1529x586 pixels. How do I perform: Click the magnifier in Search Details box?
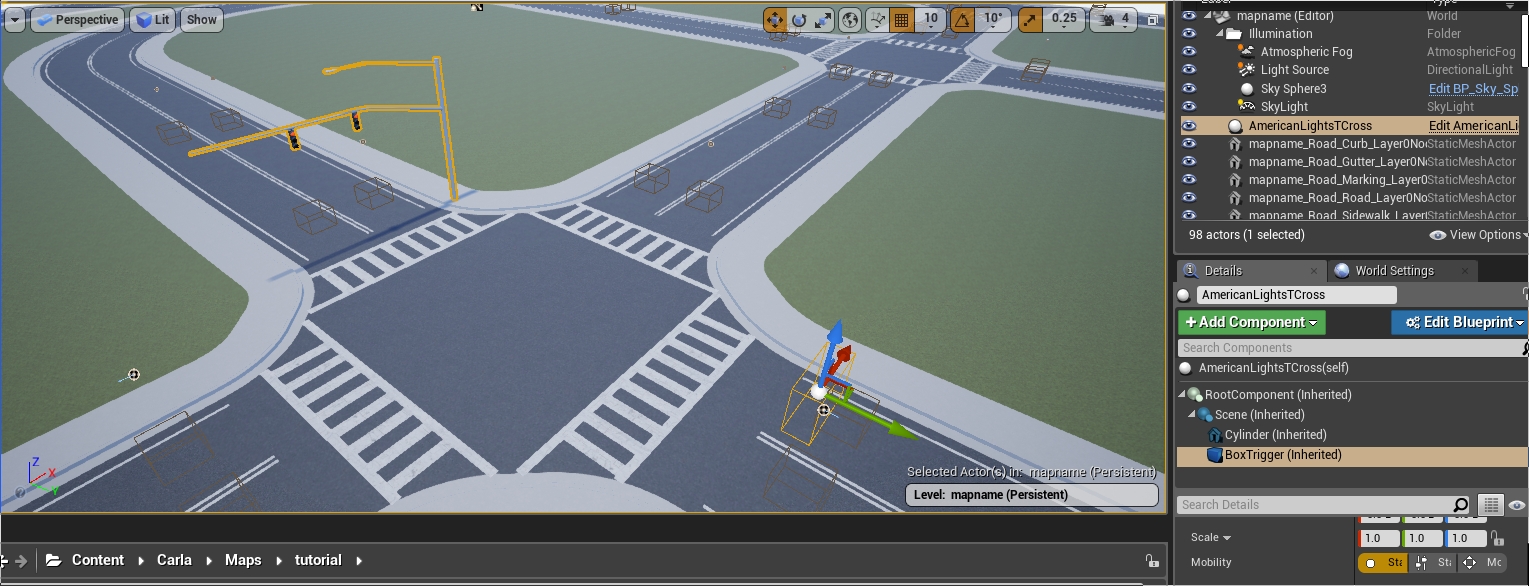(x=1460, y=505)
